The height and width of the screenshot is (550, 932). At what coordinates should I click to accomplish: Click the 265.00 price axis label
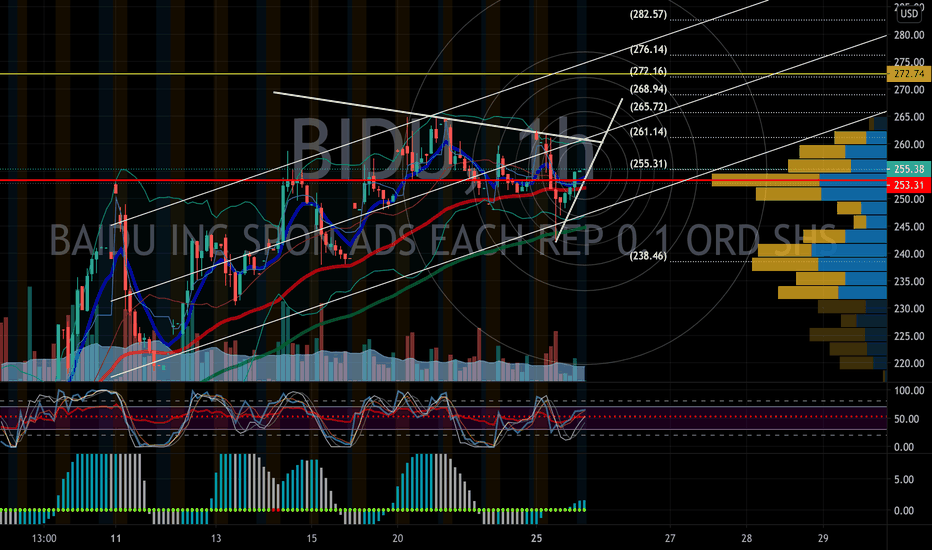pos(909,117)
